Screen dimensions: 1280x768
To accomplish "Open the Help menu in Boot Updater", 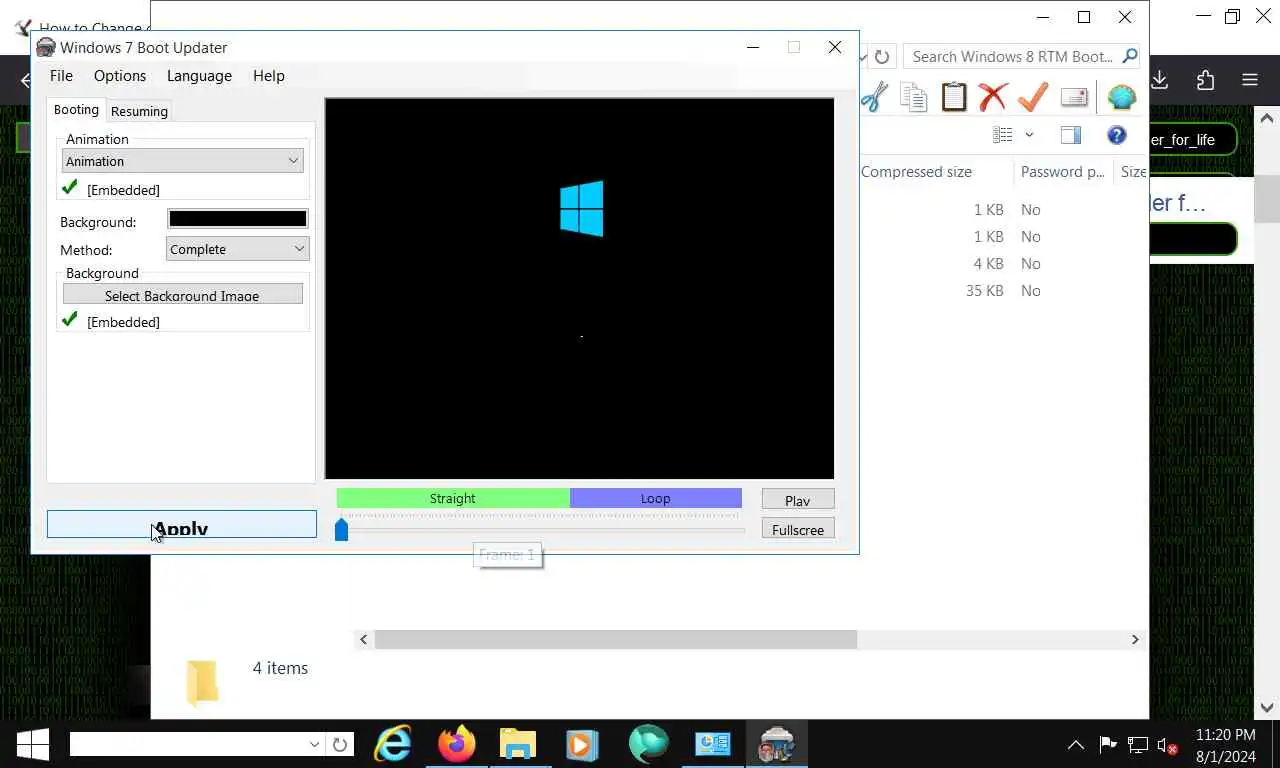I will point(269,76).
